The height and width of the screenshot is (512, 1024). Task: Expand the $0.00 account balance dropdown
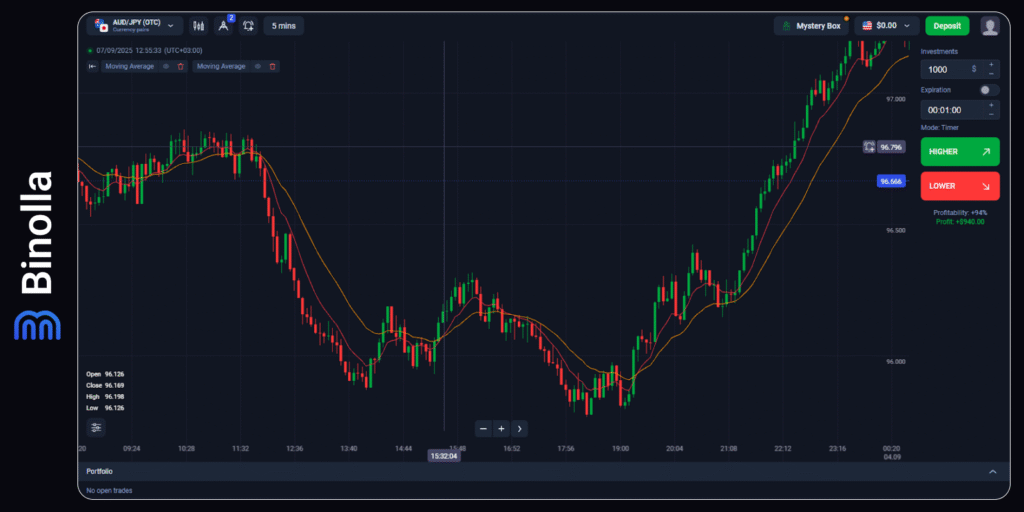887,26
